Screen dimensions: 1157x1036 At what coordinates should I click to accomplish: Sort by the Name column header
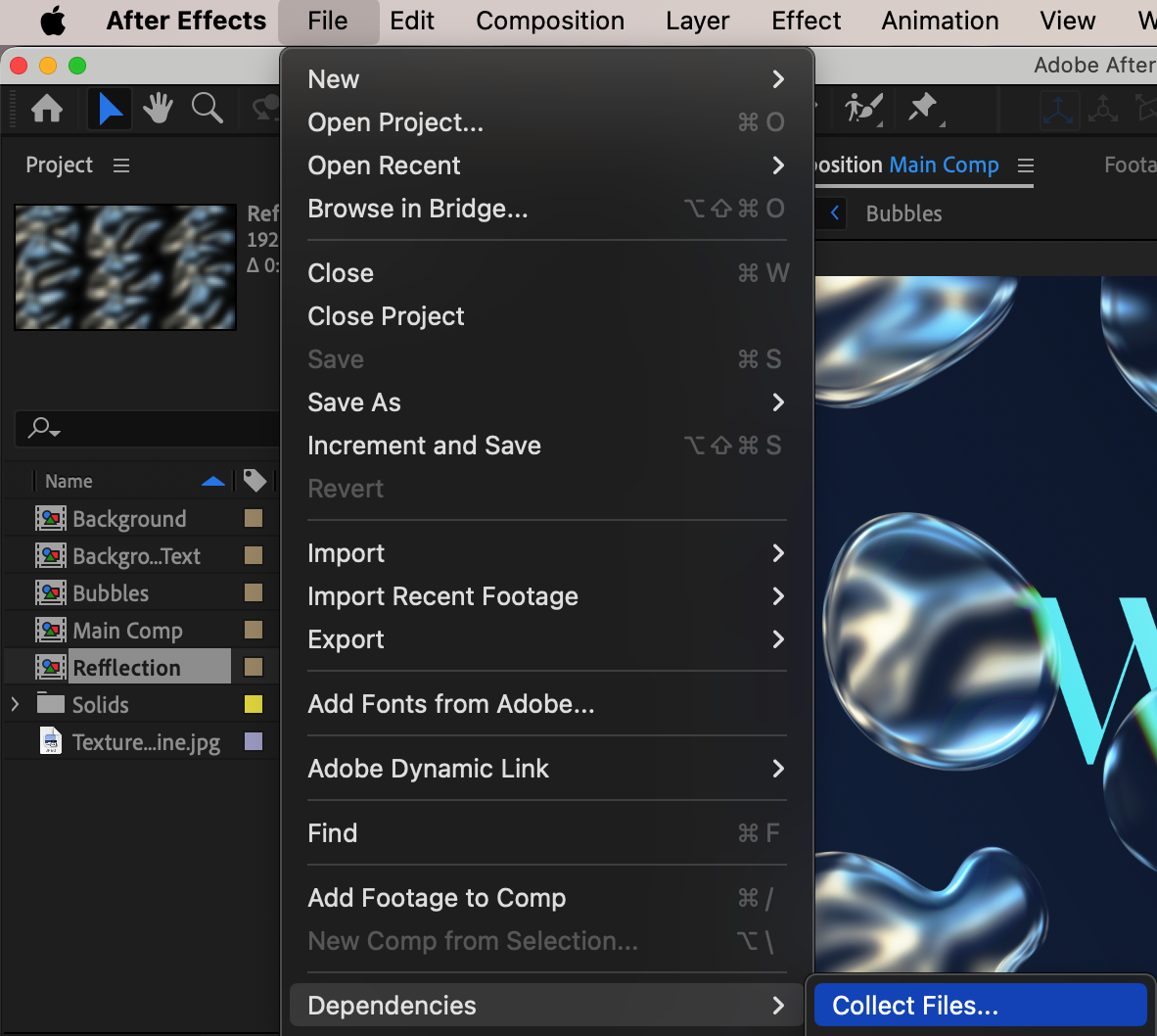click(69, 481)
